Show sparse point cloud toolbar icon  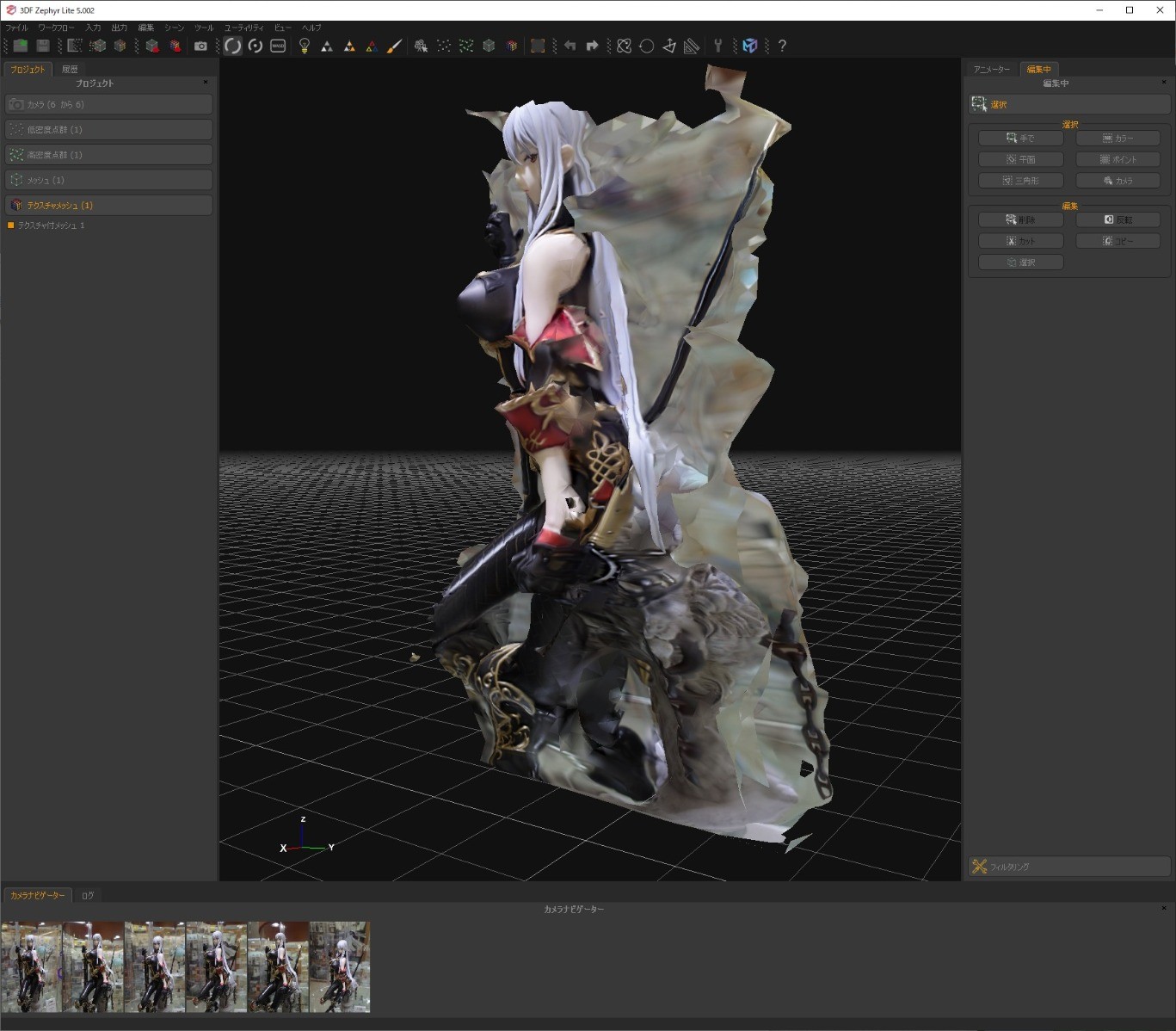(x=444, y=46)
